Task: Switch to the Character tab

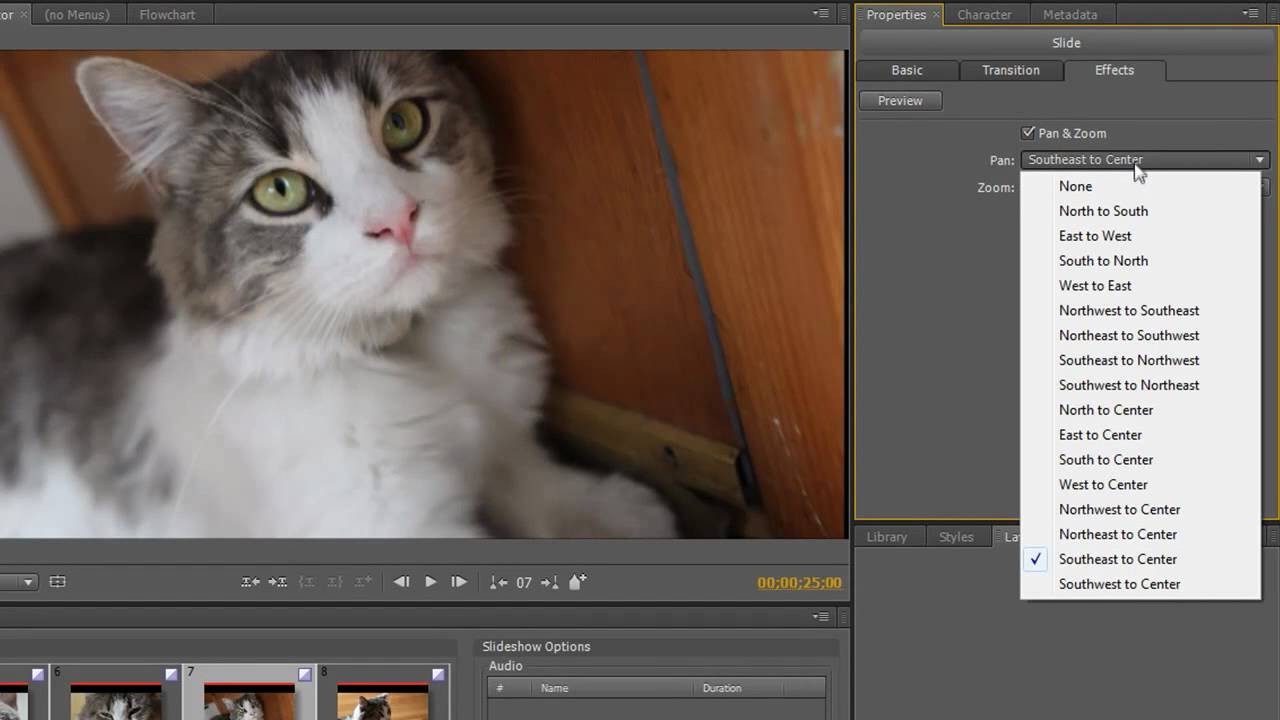Action: click(x=984, y=15)
